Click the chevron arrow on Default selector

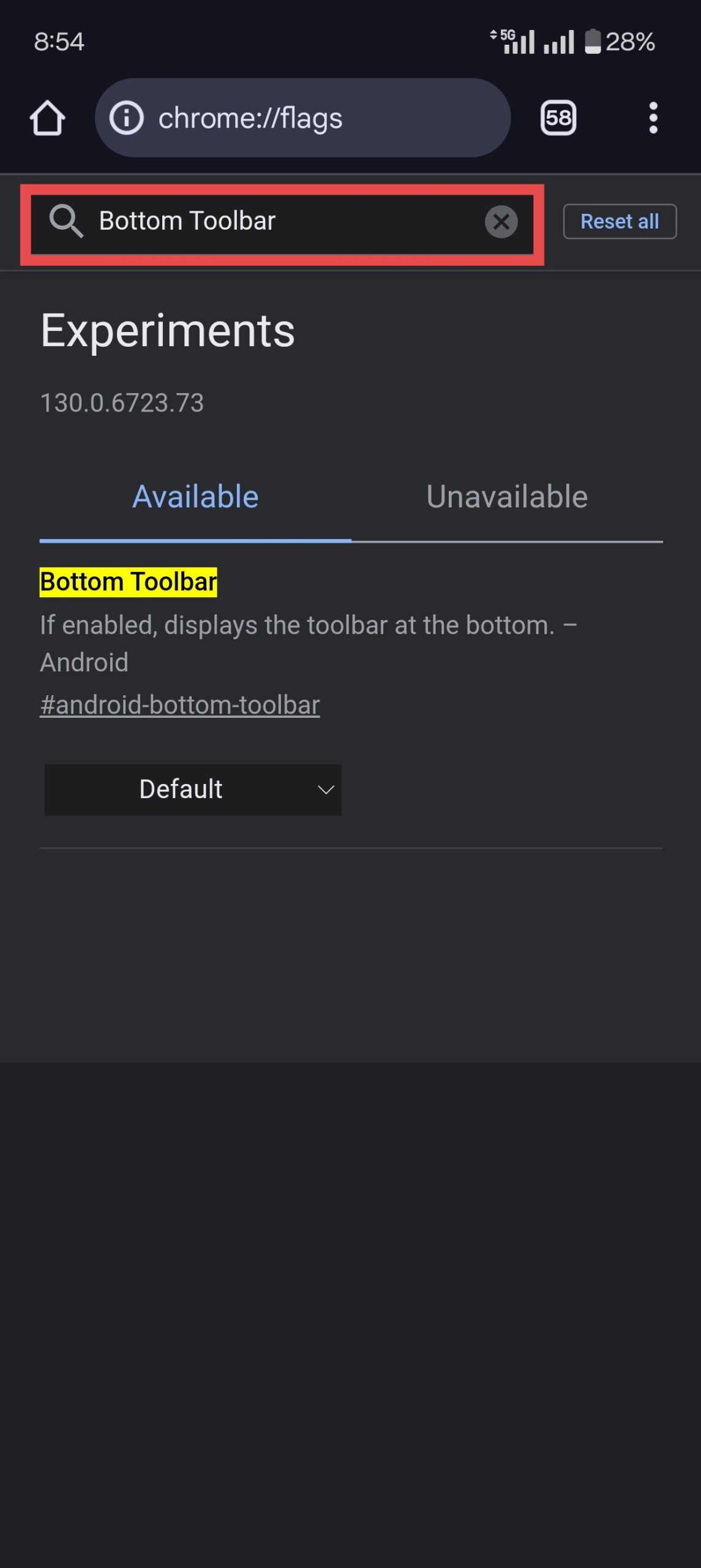pyautogui.click(x=326, y=790)
